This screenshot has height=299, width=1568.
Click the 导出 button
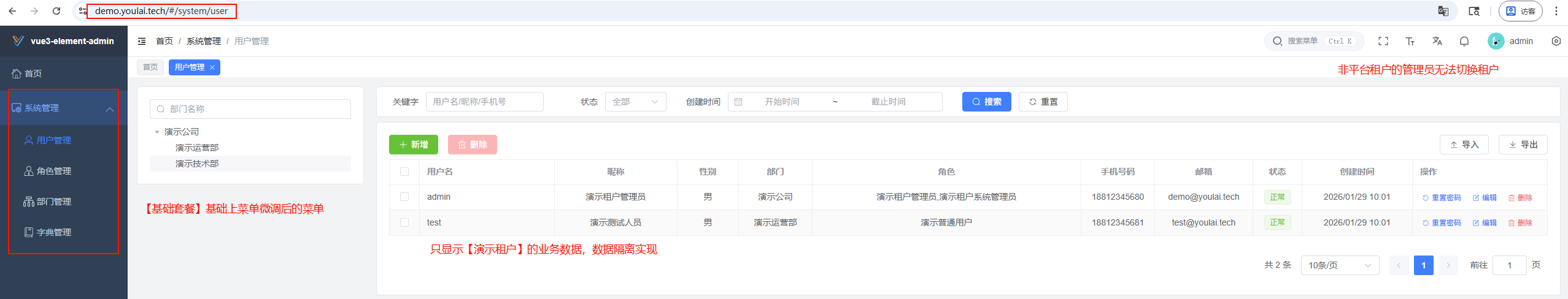point(1523,145)
